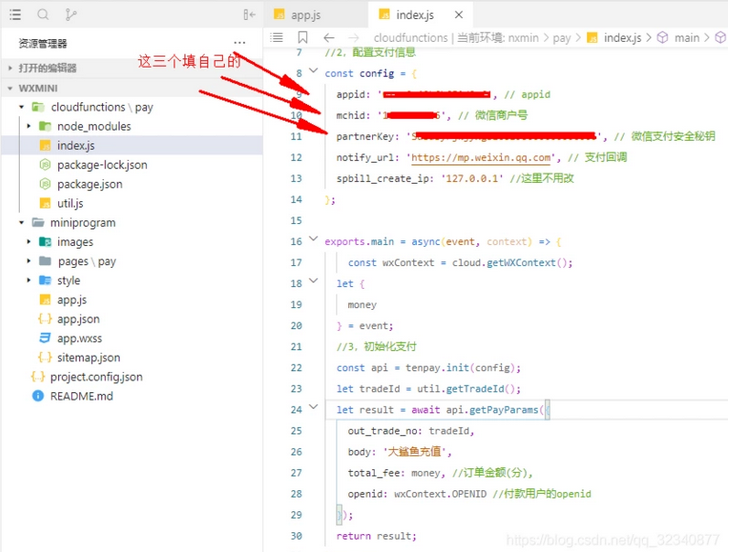Open project.config.json file
The width and height of the screenshot is (735, 552).
[x=96, y=377]
